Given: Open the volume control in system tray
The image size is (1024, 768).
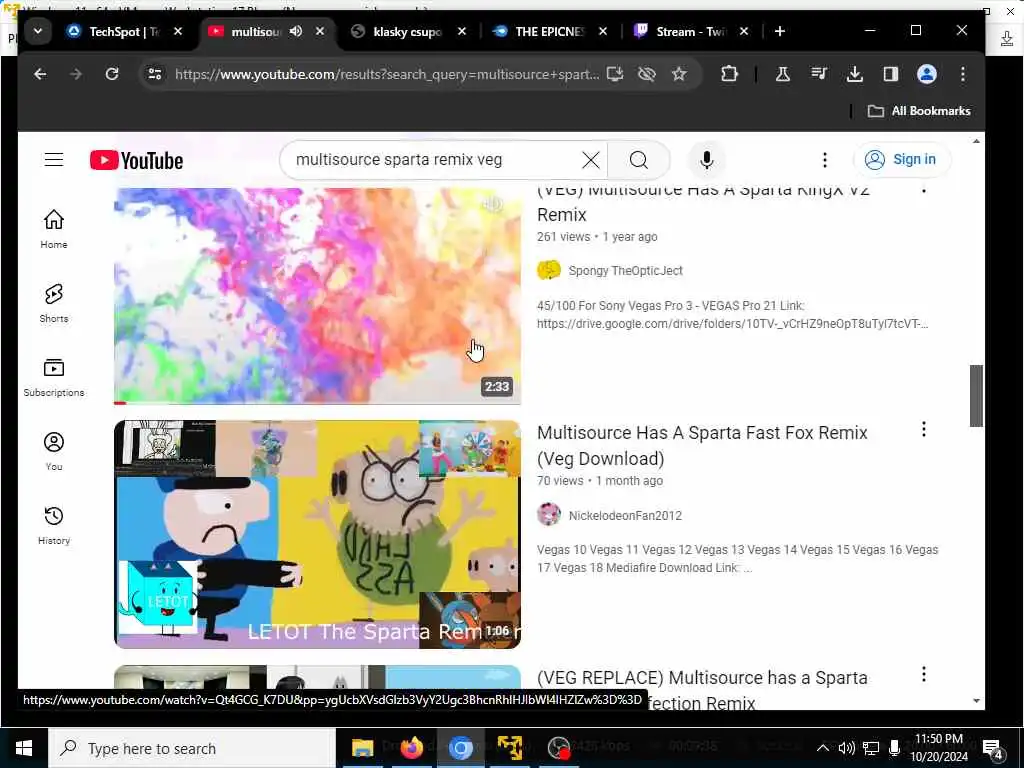Looking at the screenshot, I should pos(846,748).
